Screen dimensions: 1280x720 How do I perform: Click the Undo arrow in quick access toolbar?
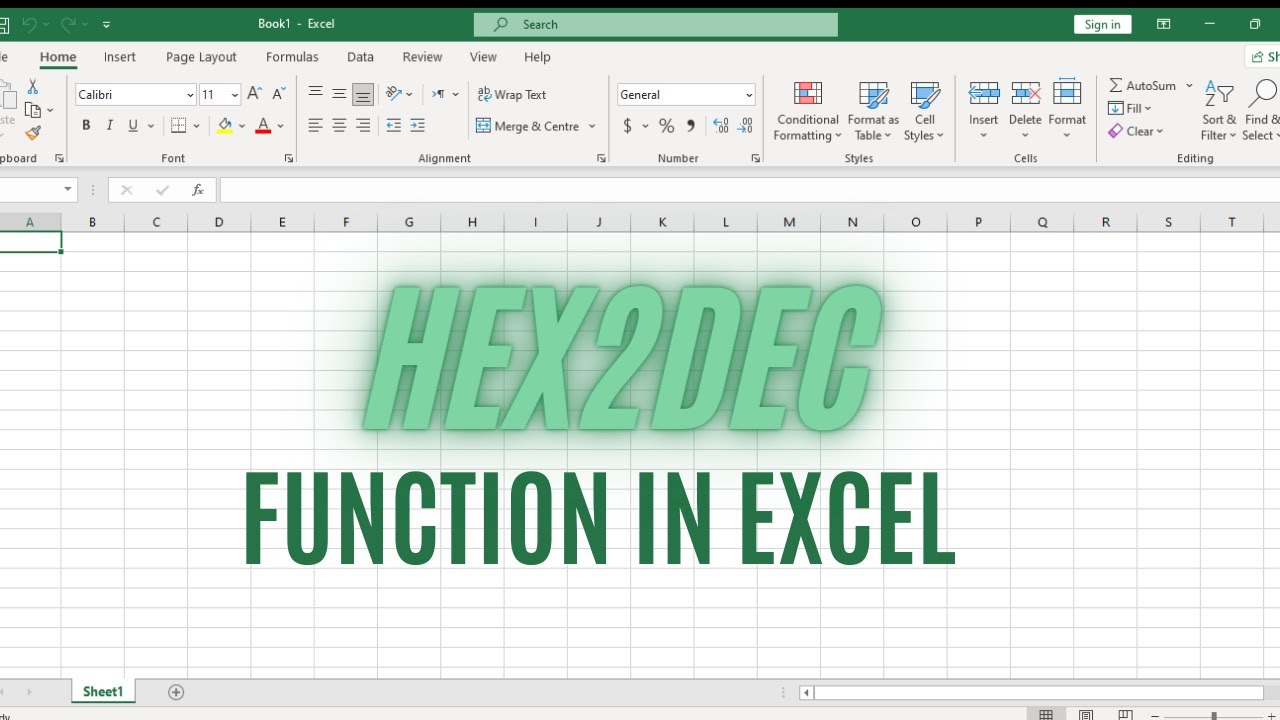coord(30,24)
